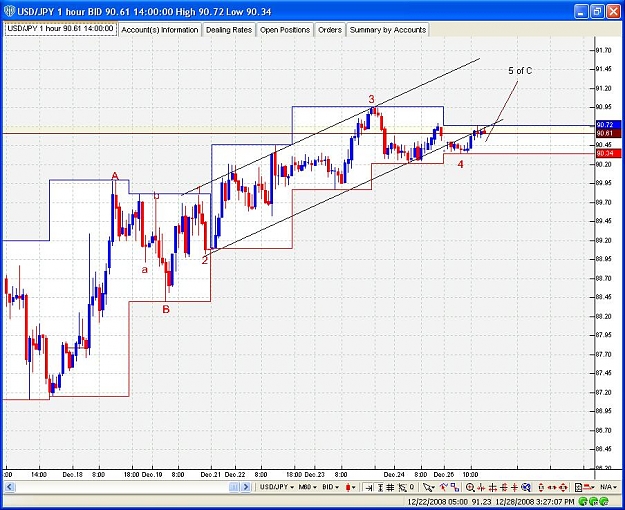
Task: Click the red horizontal scale arrows icon
Action: [x=552, y=487]
